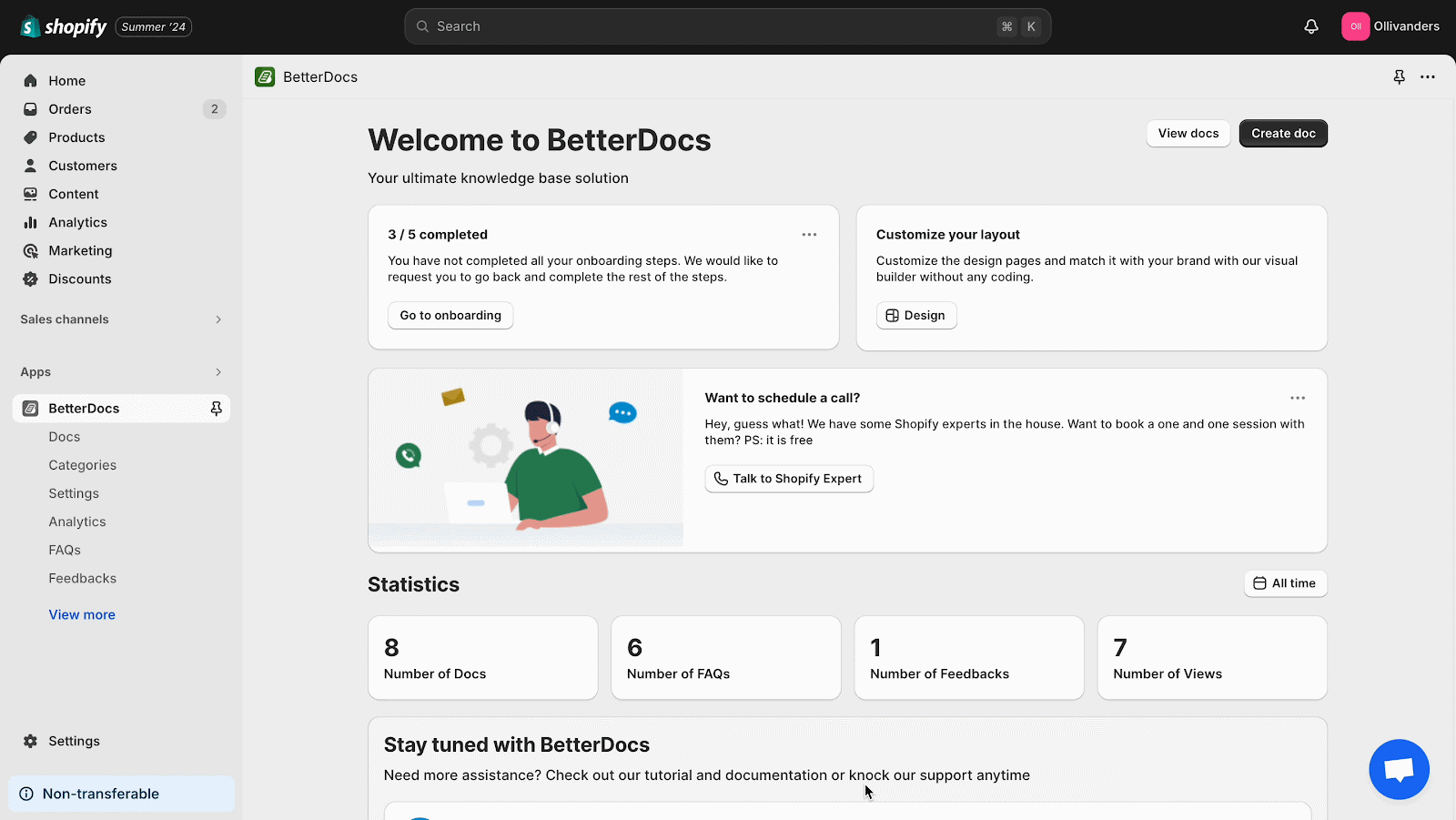Expand the Sales channels section
The image size is (1456, 820).
[217, 319]
